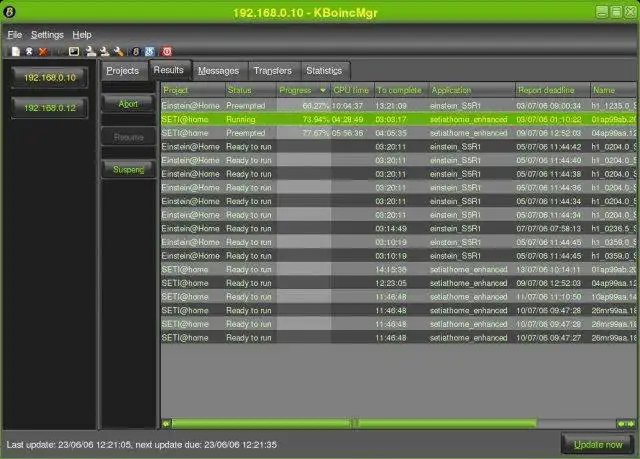Click the Last update status bar text
This screenshot has height=459, width=640.
point(142,444)
